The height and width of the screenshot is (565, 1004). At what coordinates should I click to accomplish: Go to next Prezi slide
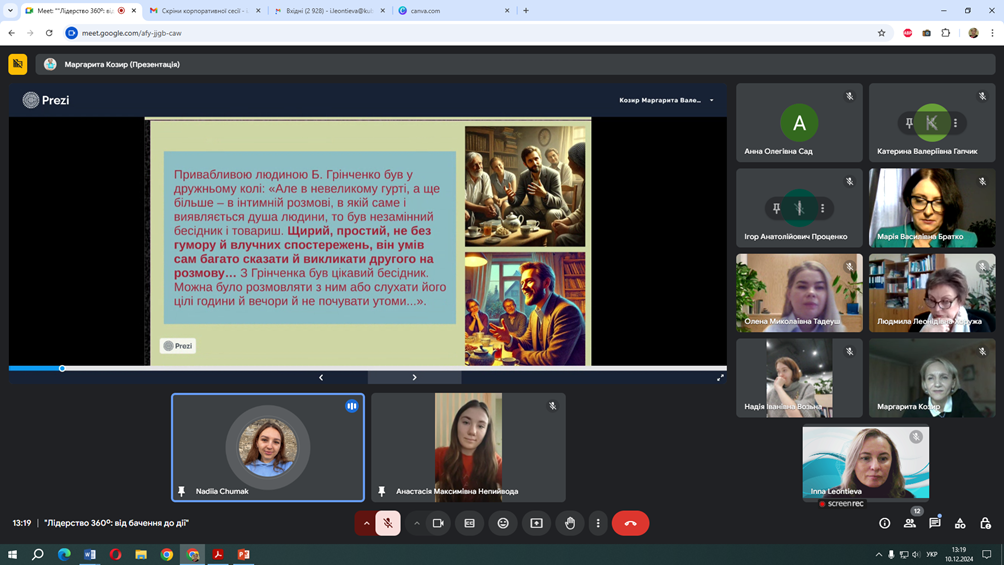(414, 378)
